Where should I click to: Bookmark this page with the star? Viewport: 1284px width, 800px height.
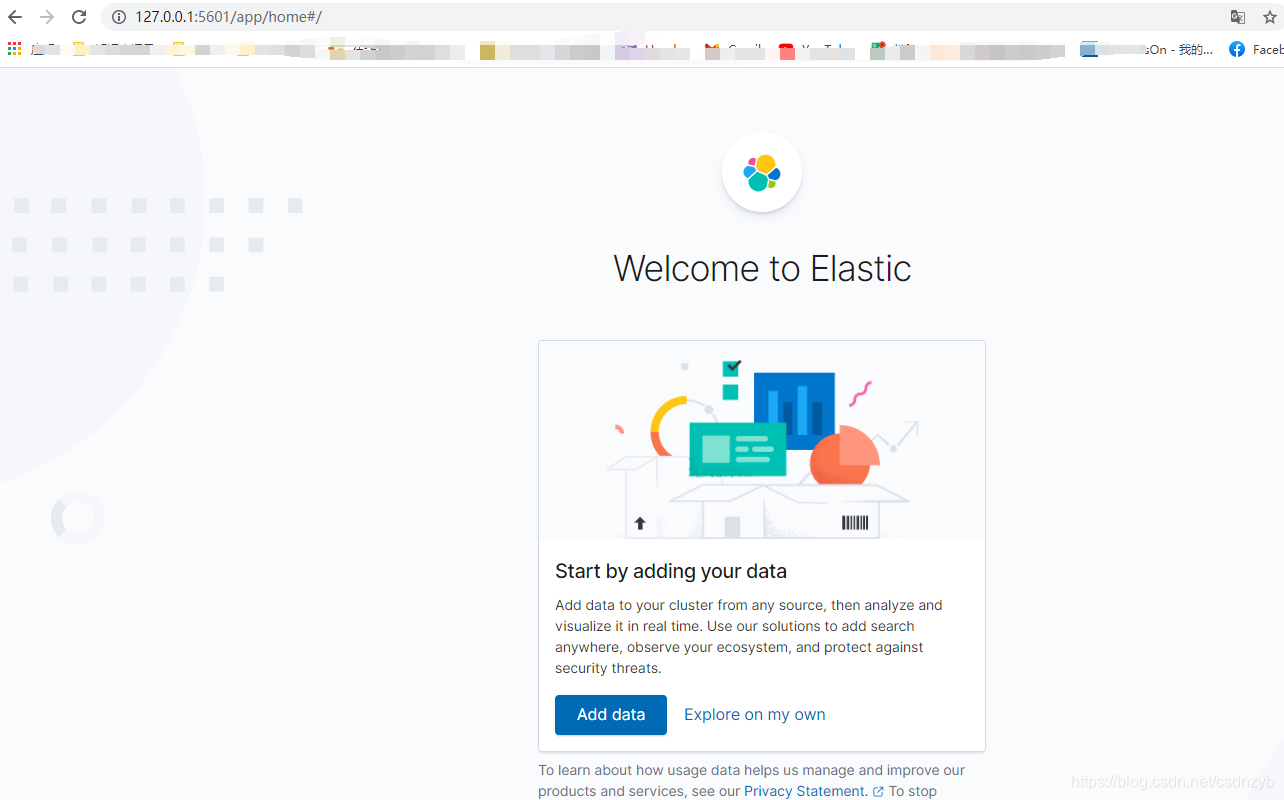click(1270, 17)
